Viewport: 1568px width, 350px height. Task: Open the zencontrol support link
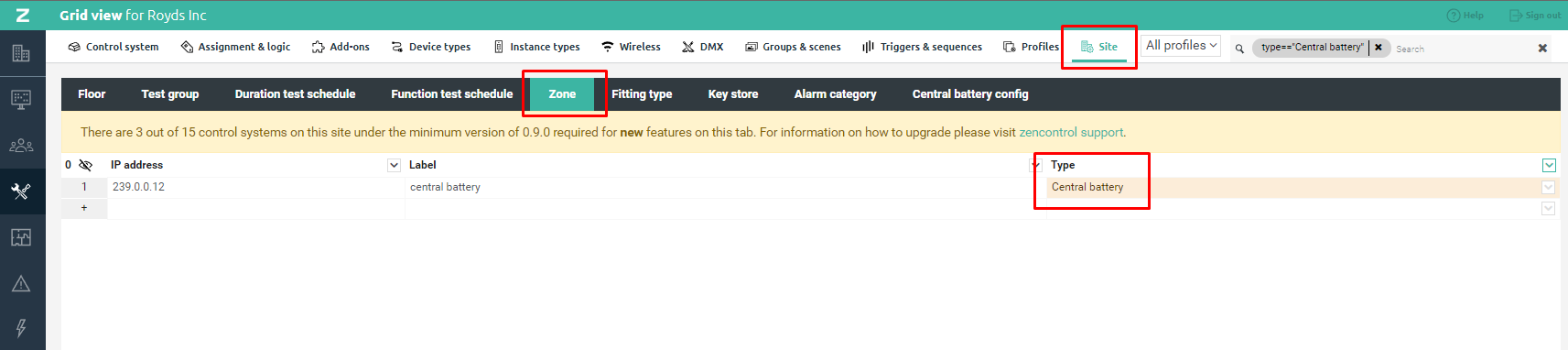click(x=1071, y=133)
